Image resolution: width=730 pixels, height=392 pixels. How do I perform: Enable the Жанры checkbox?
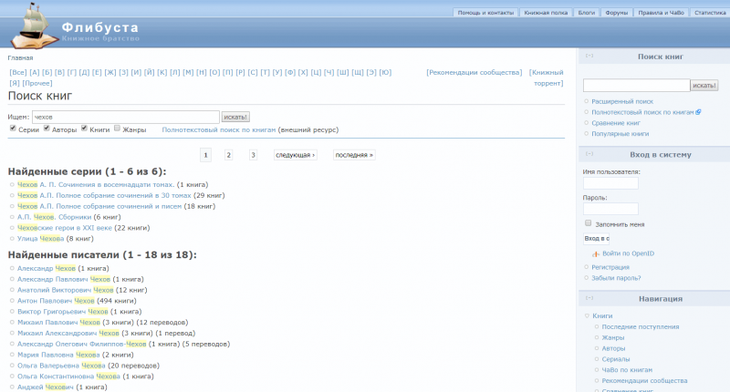pyautogui.click(x=117, y=128)
